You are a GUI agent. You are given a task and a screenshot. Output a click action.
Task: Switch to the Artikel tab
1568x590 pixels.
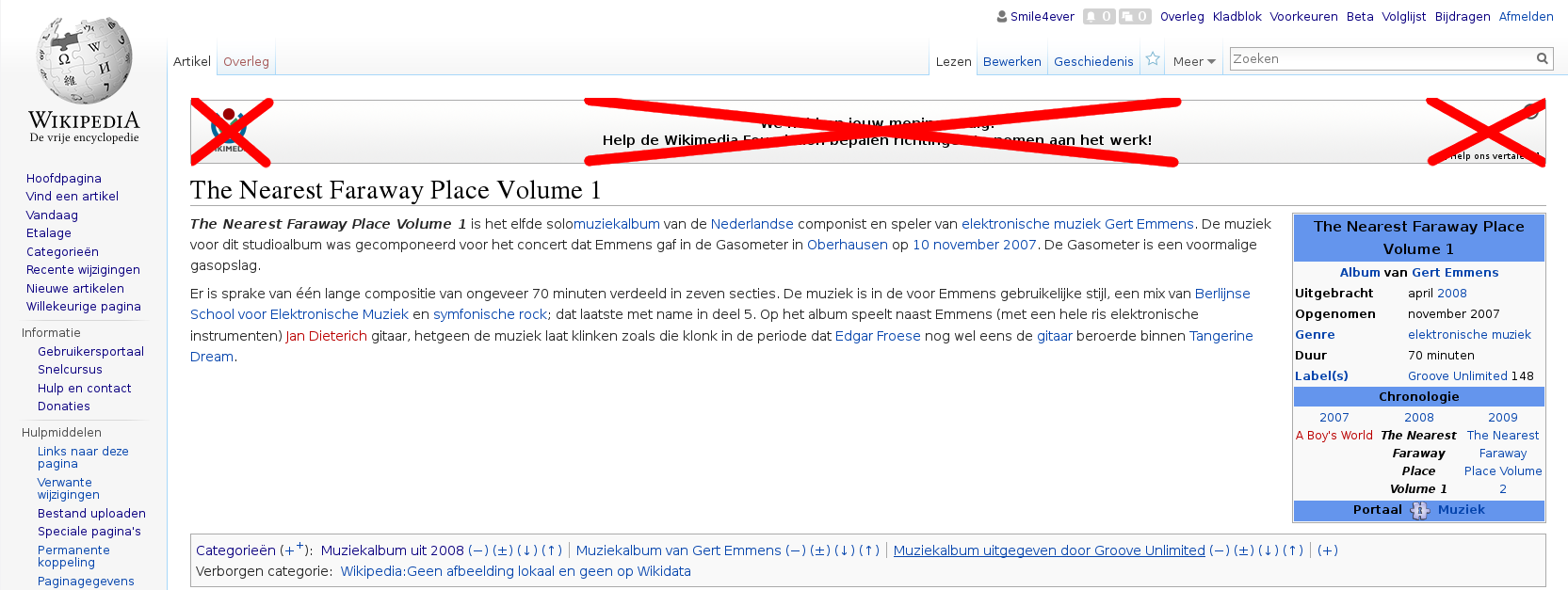[192, 61]
